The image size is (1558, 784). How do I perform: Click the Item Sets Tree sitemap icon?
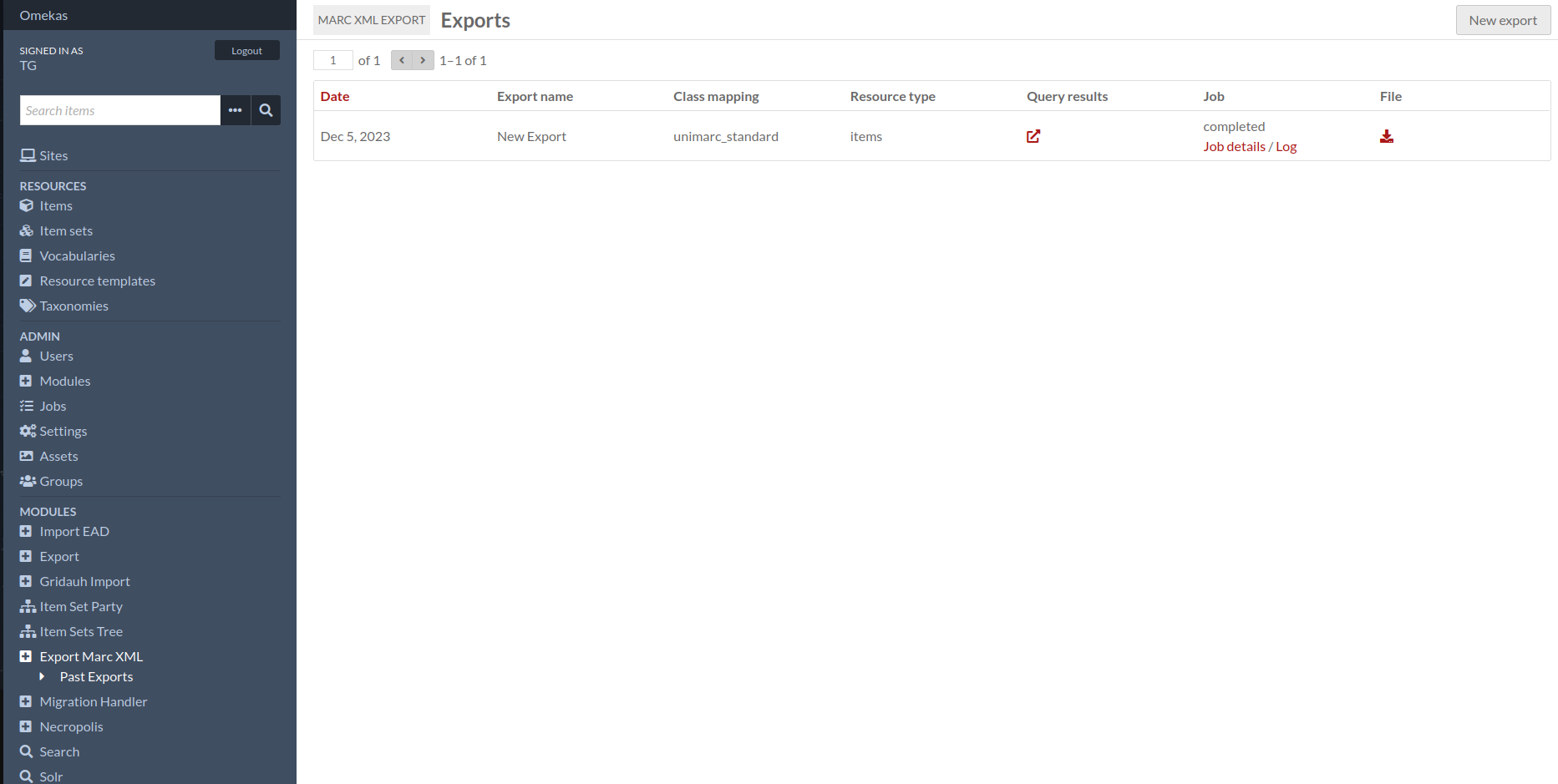[x=28, y=631]
